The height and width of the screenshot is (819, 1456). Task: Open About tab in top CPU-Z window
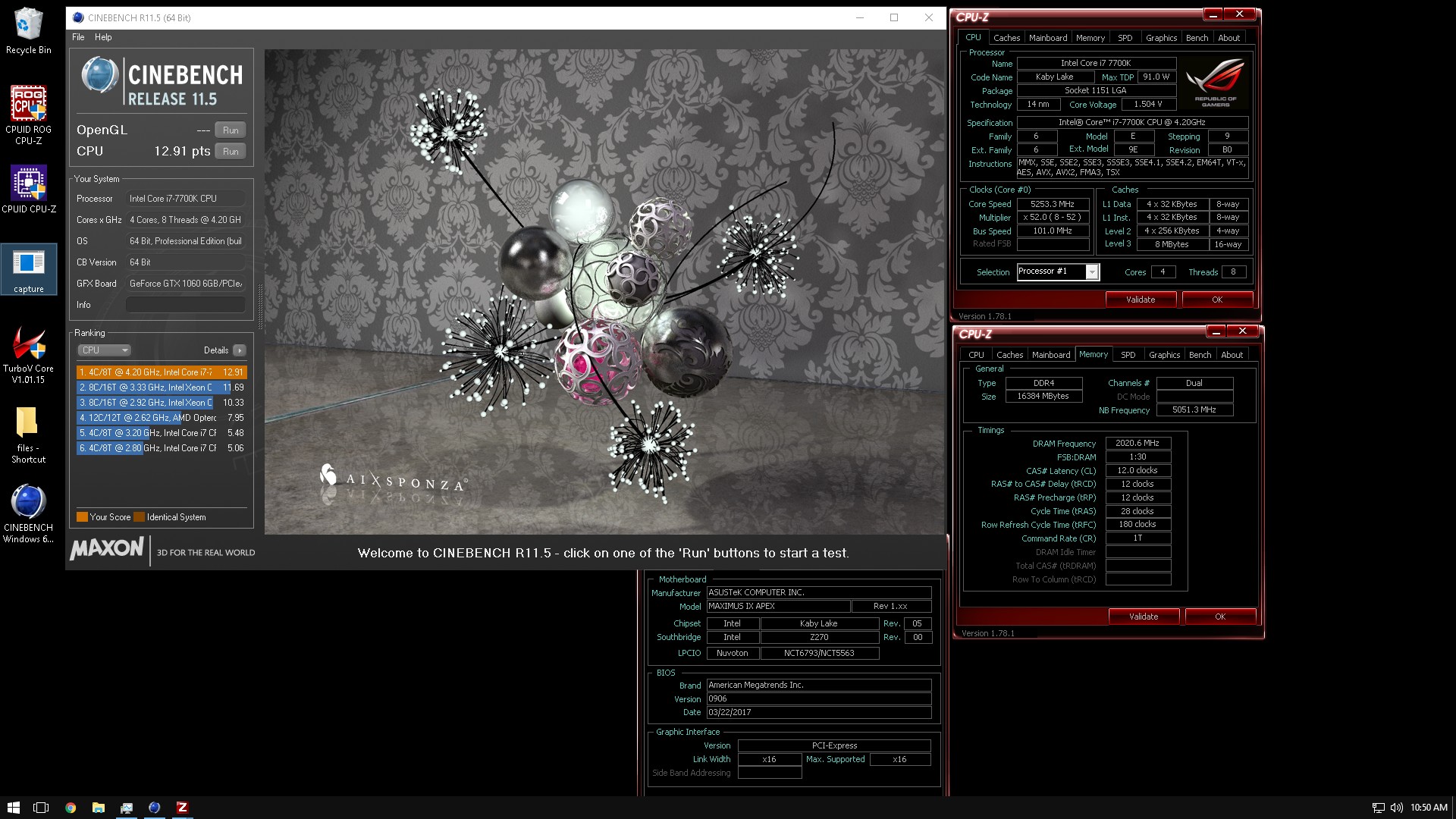pos(1228,38)
